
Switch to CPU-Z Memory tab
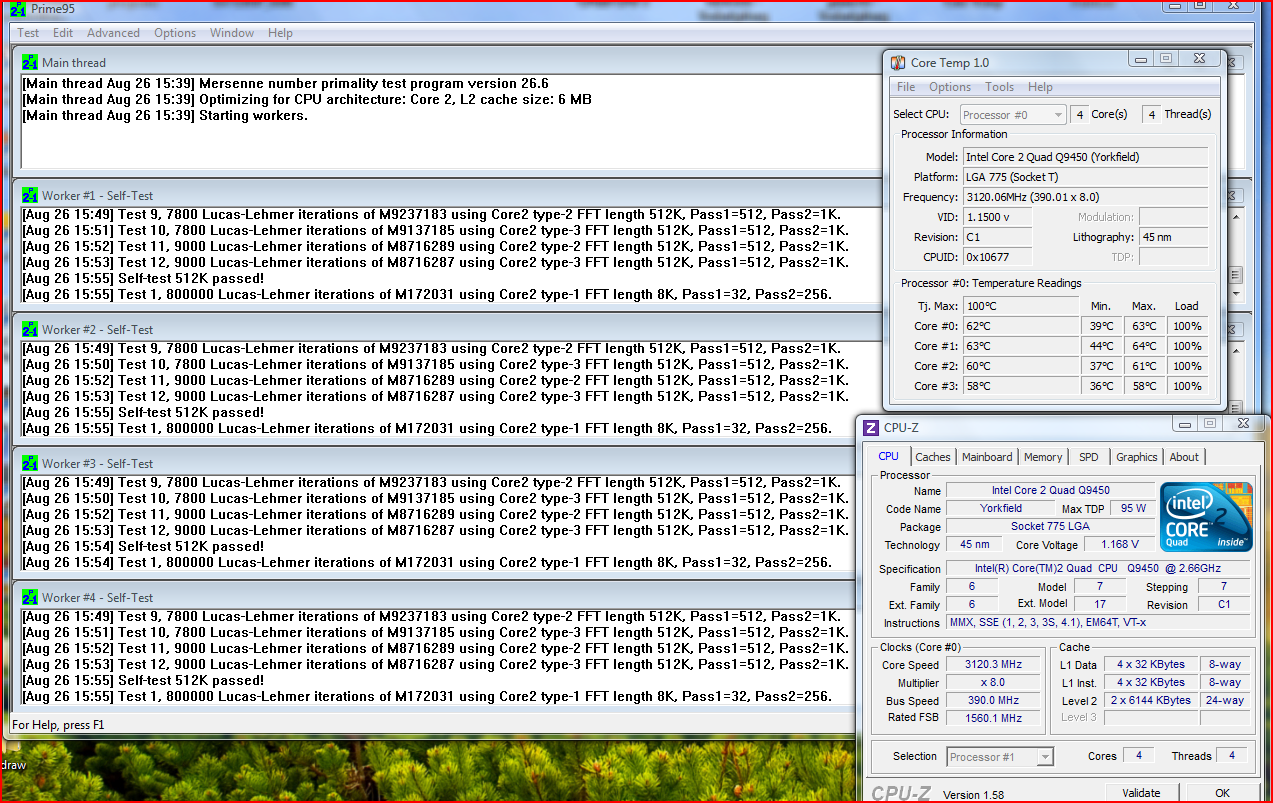coord(1043,457)
